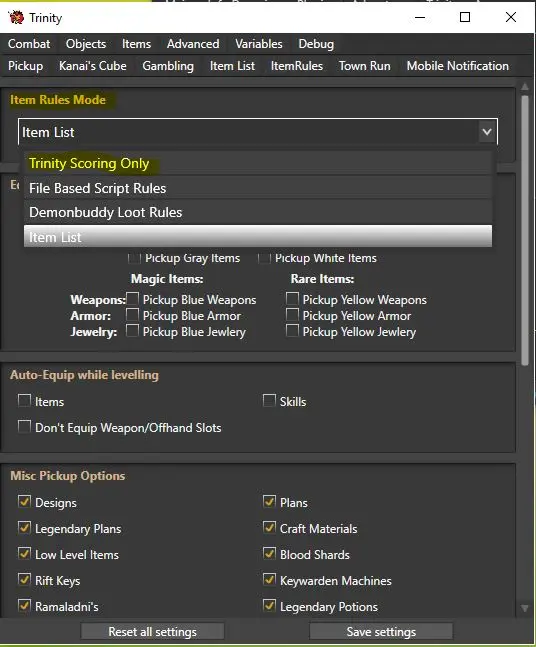This screenshot has width=536, height=647.
Task: Open the Combat tab
Action: click(29, 44)
